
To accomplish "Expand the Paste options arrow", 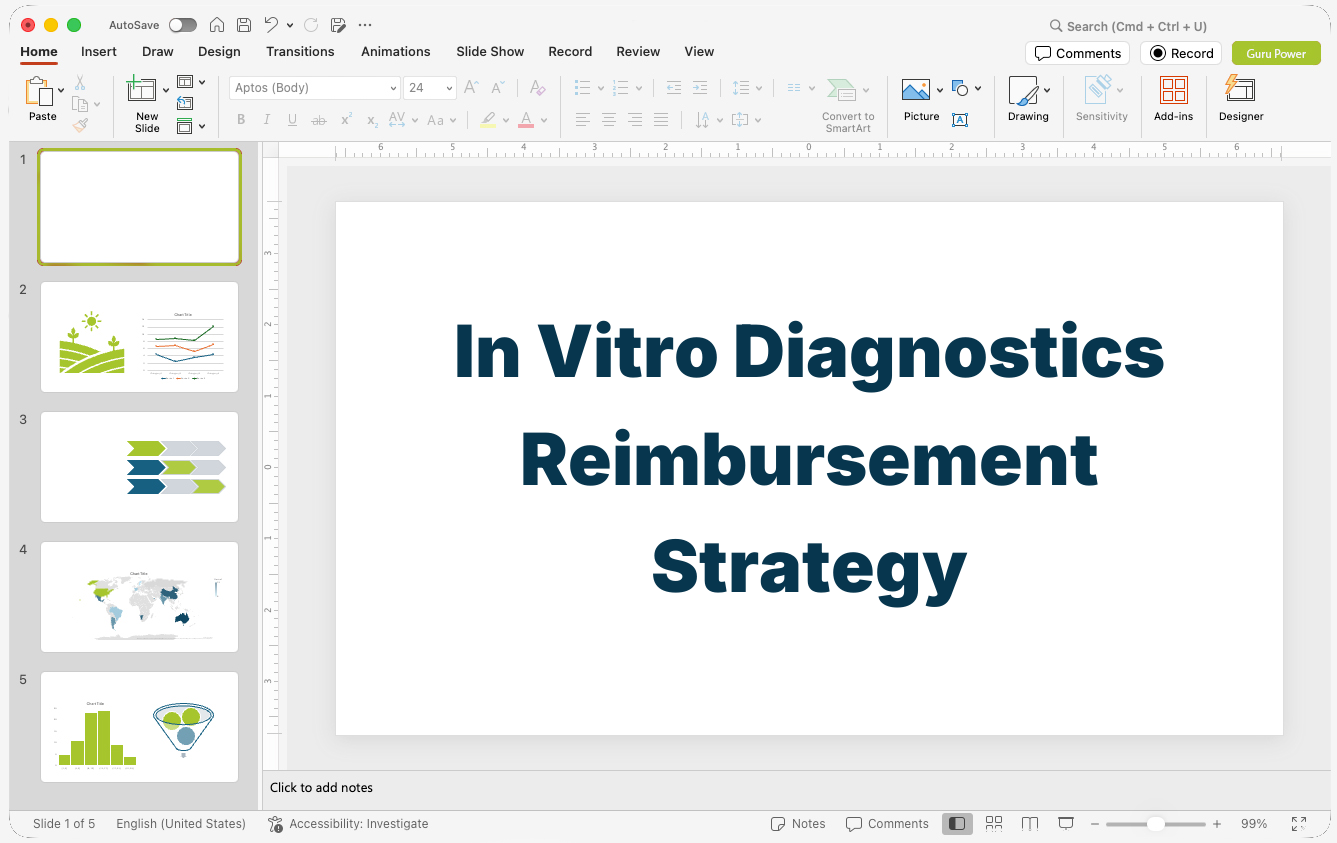I will 61,90.
